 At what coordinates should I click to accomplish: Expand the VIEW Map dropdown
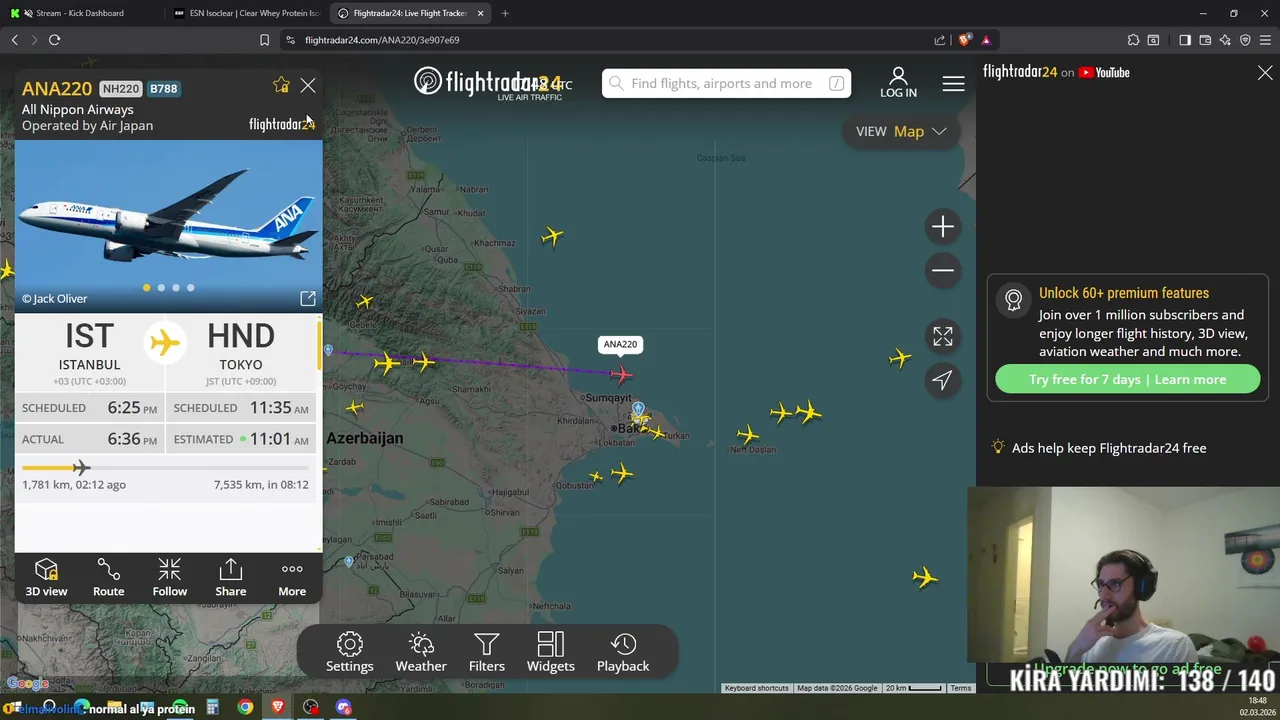click(901, 131)
